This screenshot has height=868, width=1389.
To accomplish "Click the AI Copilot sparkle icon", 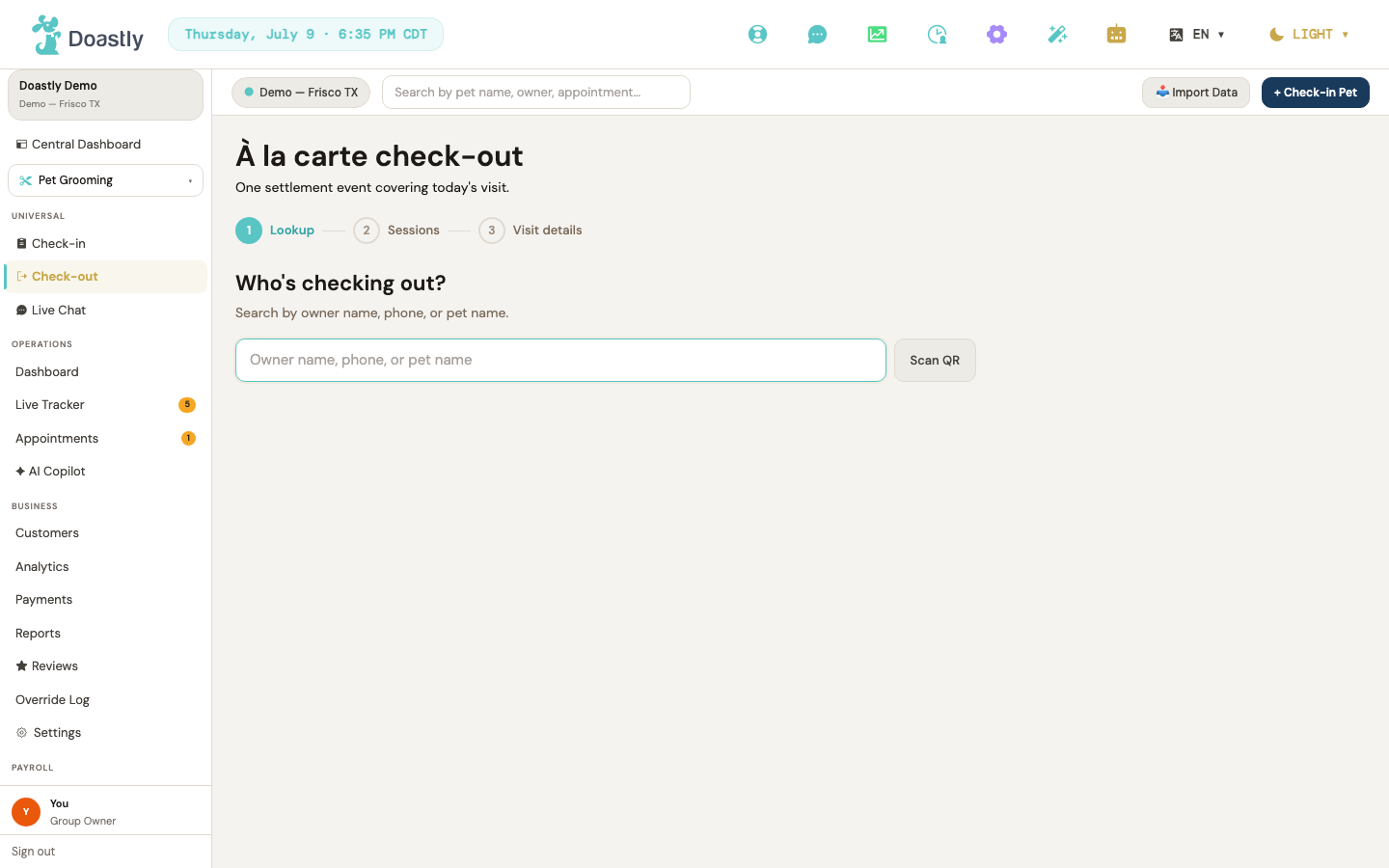I will pos(20,472).
